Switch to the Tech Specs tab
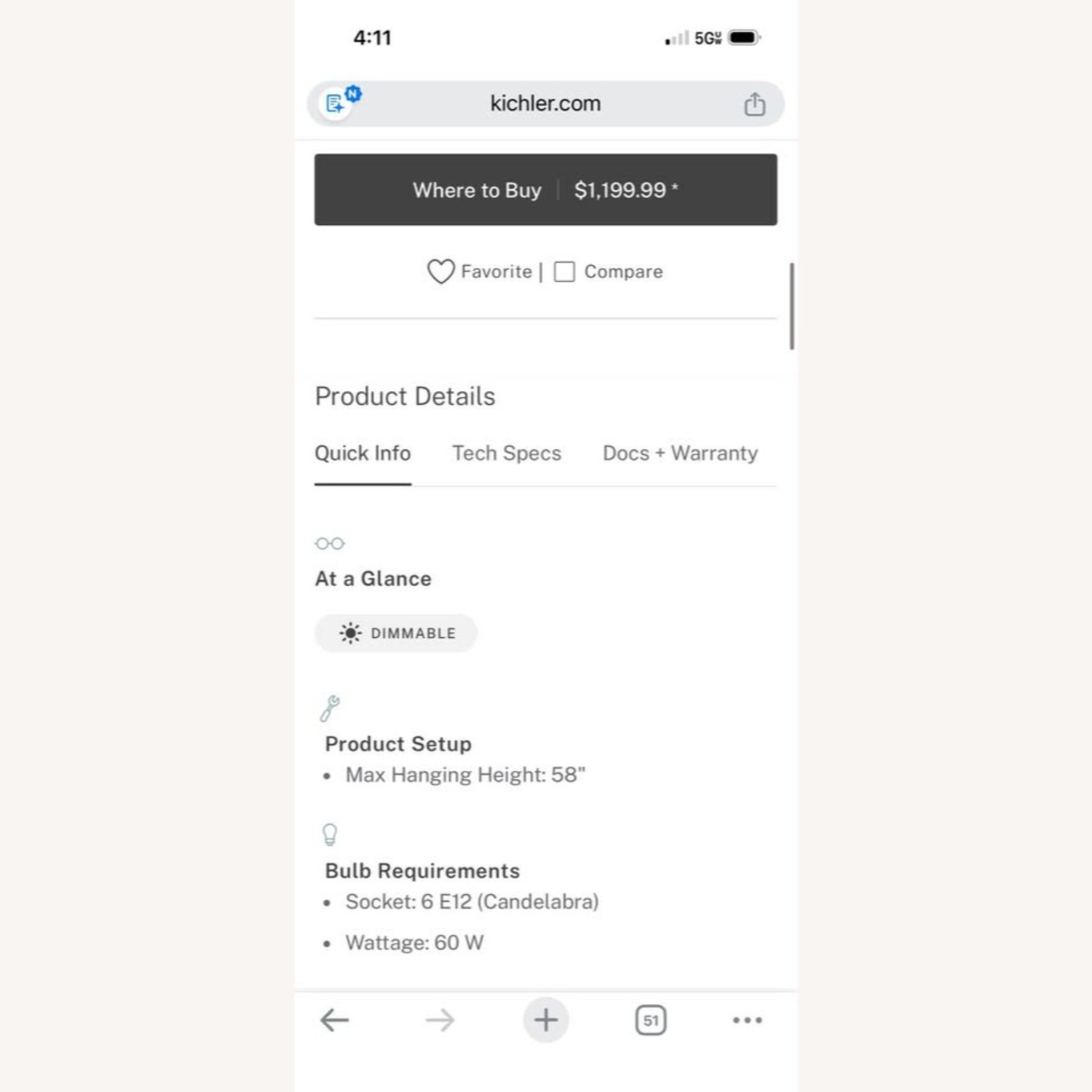This screenshot has width=1092, height=1092. (x=507, y=453)
